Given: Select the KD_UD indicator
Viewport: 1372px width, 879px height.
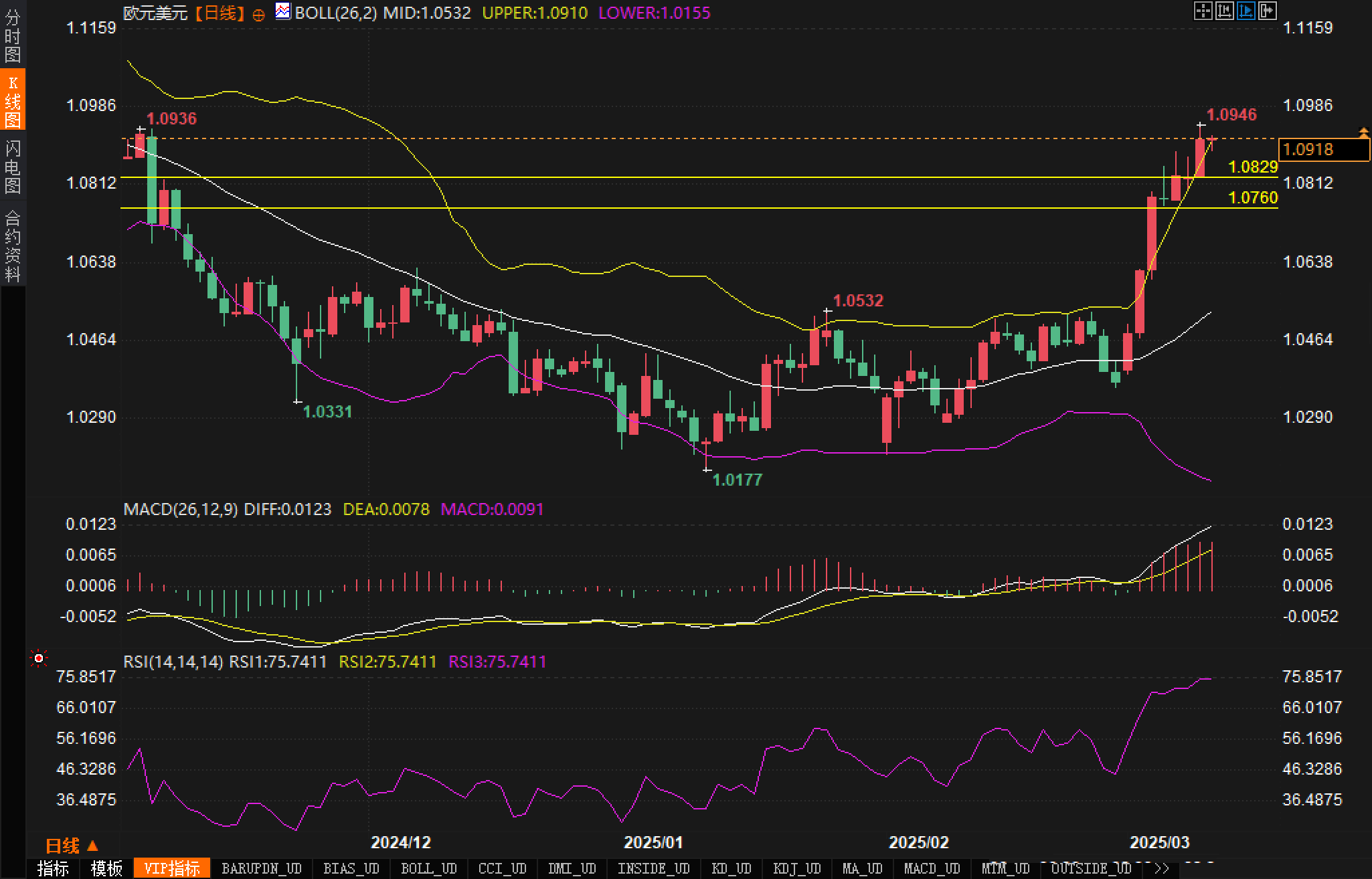Looking at the screenshot, I should click(x=732, y=868).
